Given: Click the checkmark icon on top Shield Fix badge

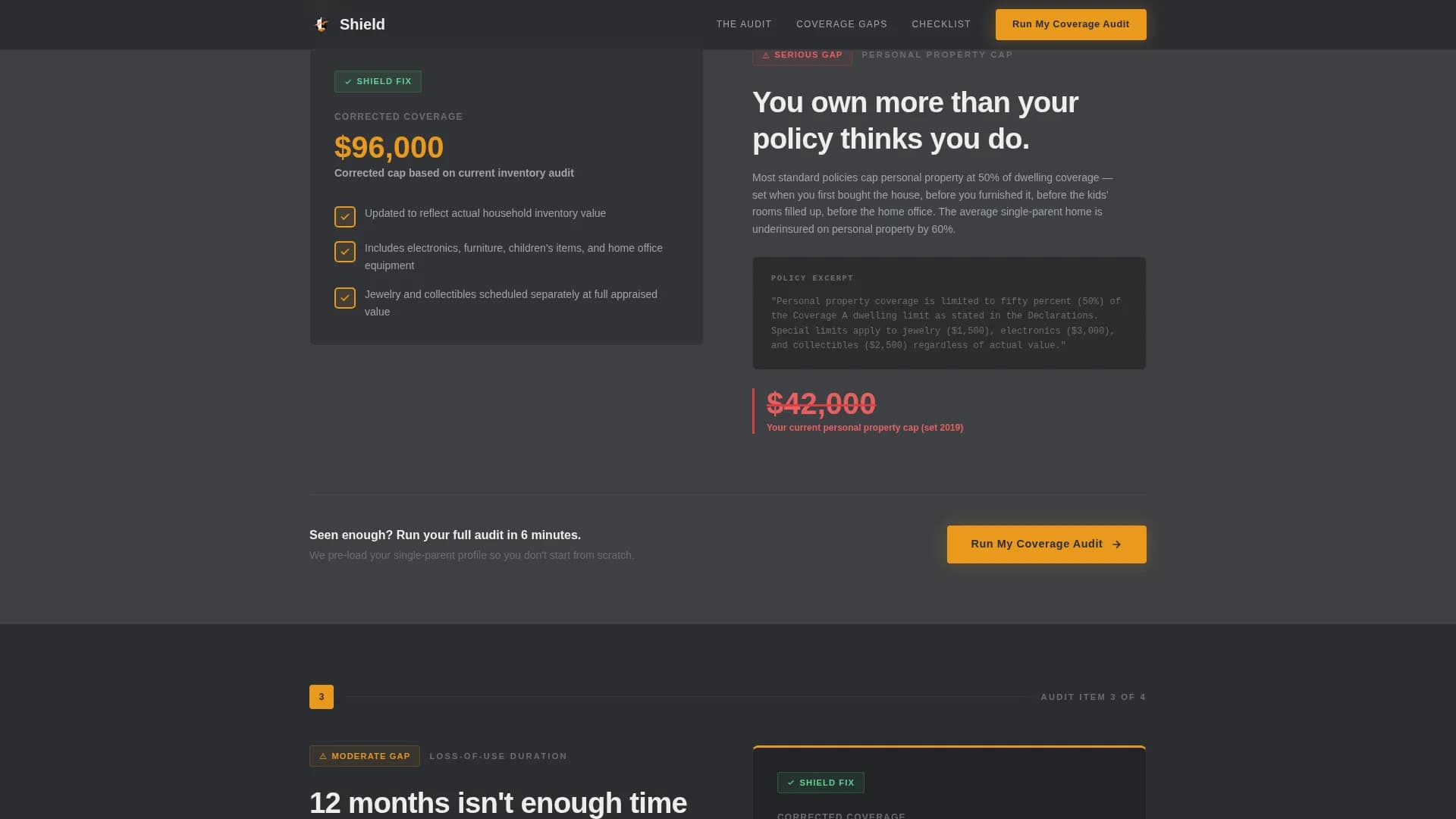Looking at the screenshot, I should 348,82.
